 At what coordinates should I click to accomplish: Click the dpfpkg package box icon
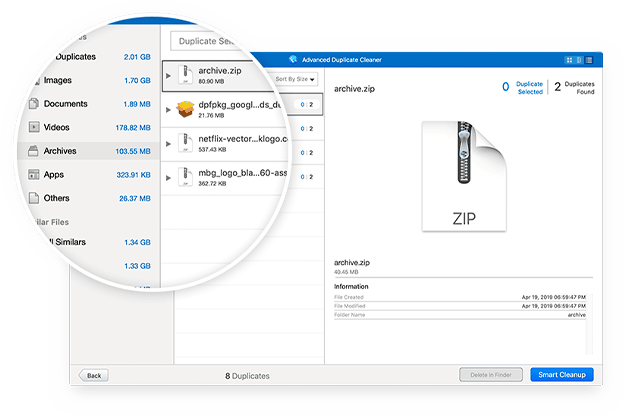pyautogui.click(x=185, y=109)
